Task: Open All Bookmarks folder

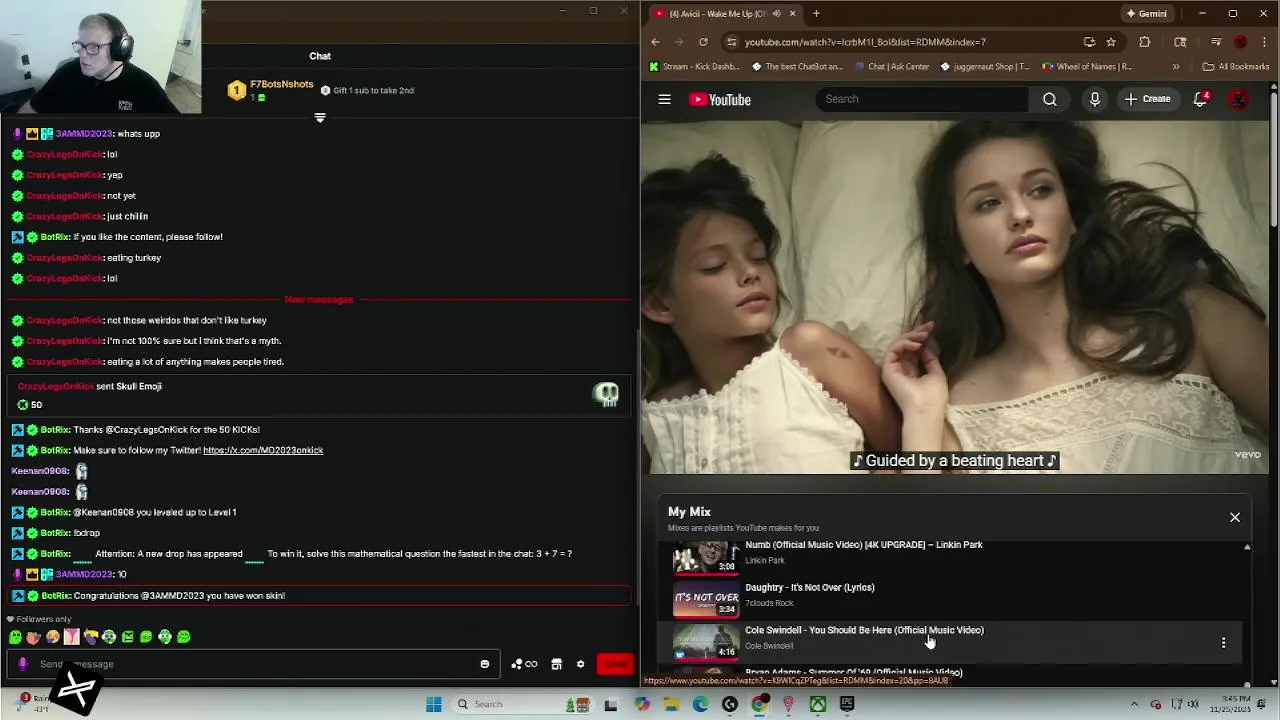Action: [1236, 67]
